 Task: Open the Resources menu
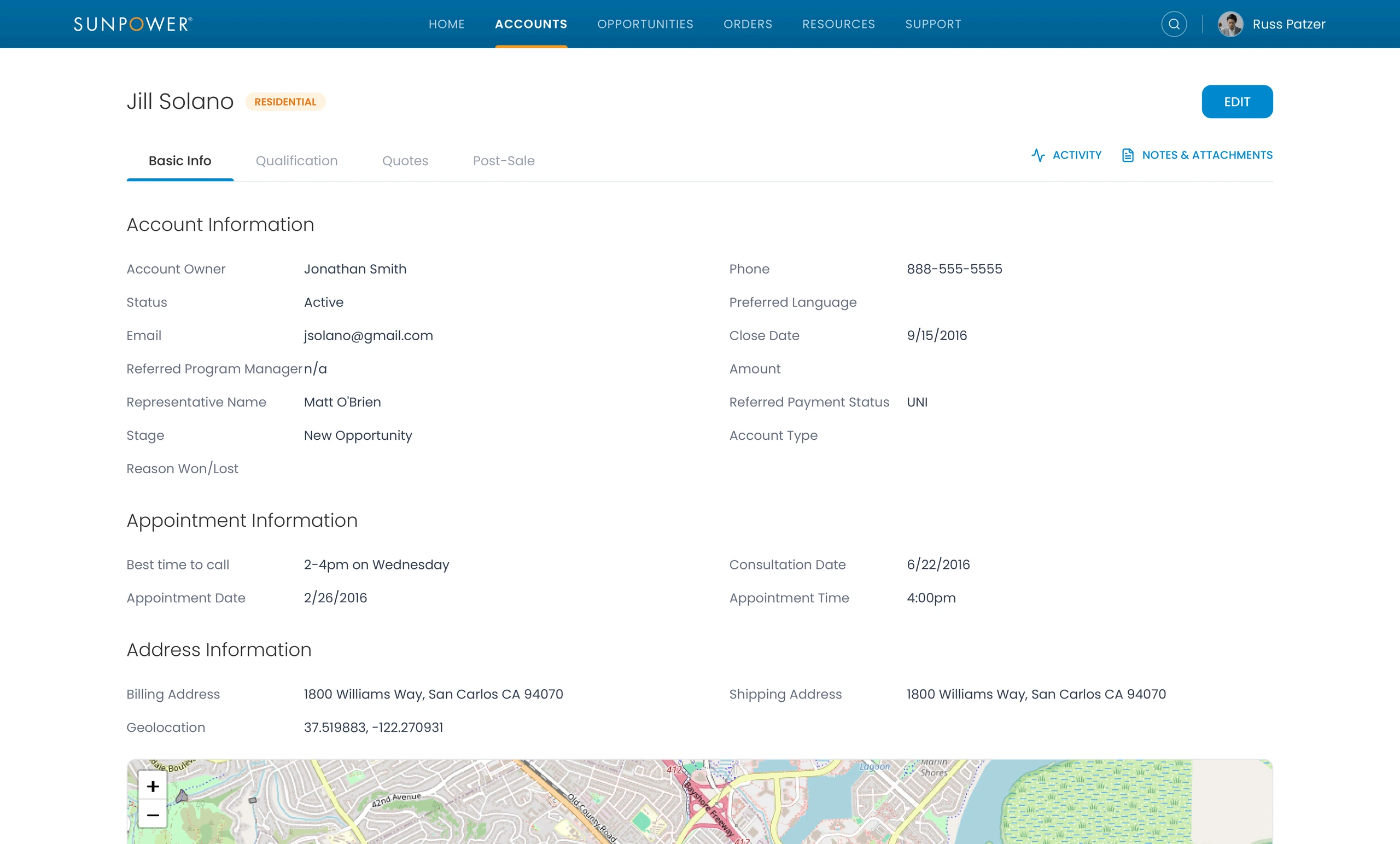click(x=839, y=24)
